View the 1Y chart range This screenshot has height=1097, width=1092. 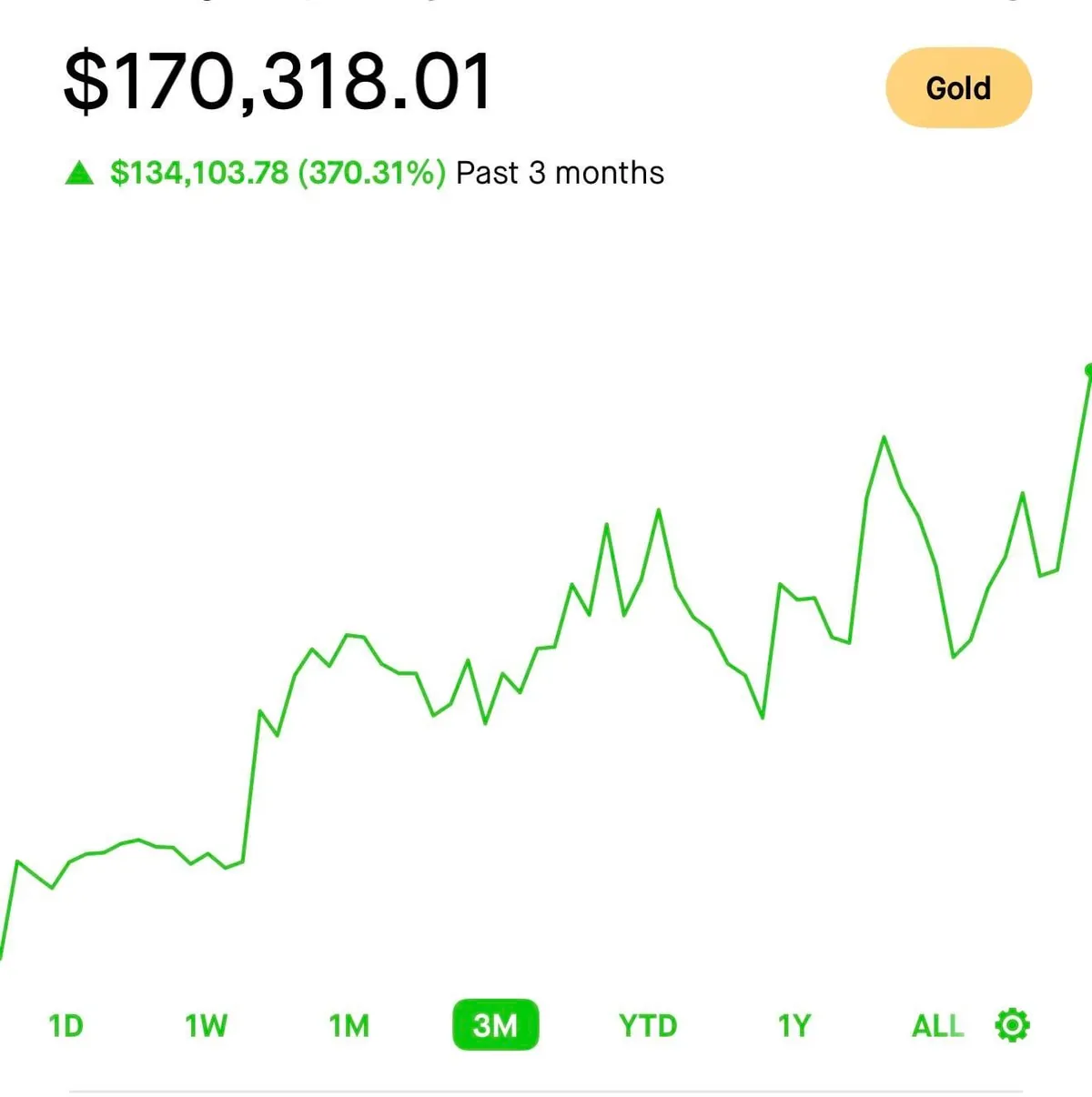point(794,1026)
